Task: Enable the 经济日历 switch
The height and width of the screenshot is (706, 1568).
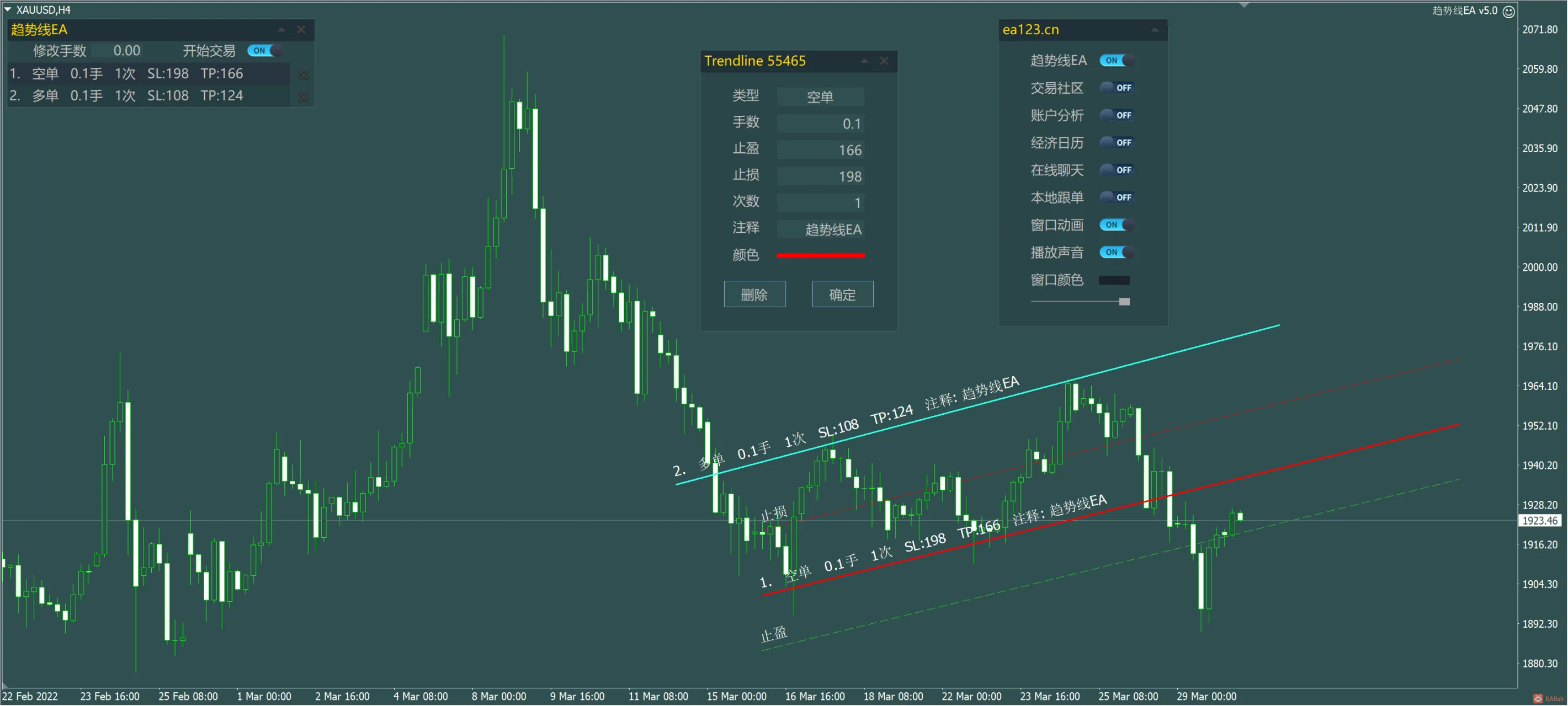Action: (1117, 142)
